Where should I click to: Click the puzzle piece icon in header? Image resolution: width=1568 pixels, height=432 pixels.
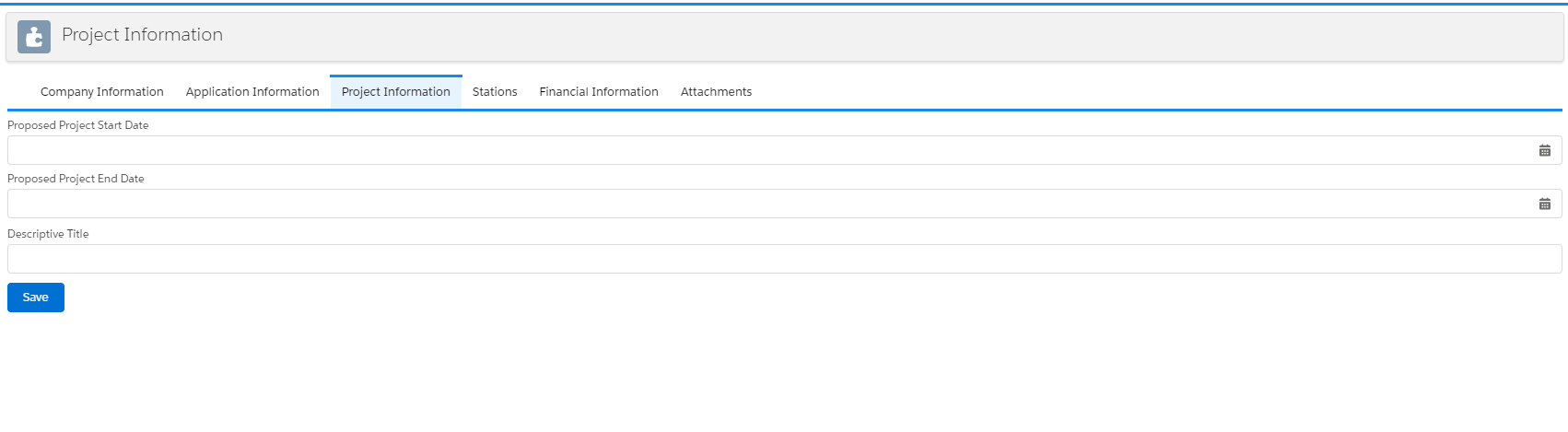[x=34, y=37]
